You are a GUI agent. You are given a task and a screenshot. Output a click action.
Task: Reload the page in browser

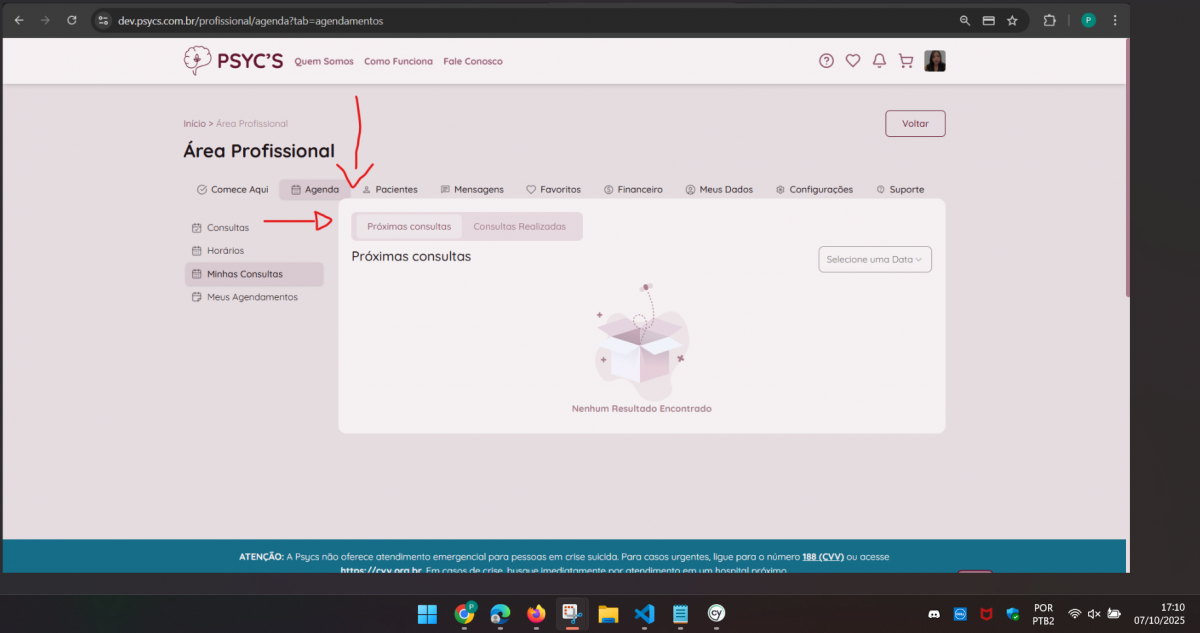[71, 20]
